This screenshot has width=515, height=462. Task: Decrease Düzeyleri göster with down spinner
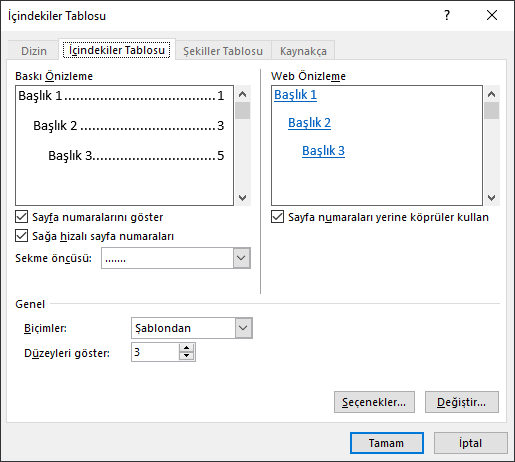(x=186, y=356)
